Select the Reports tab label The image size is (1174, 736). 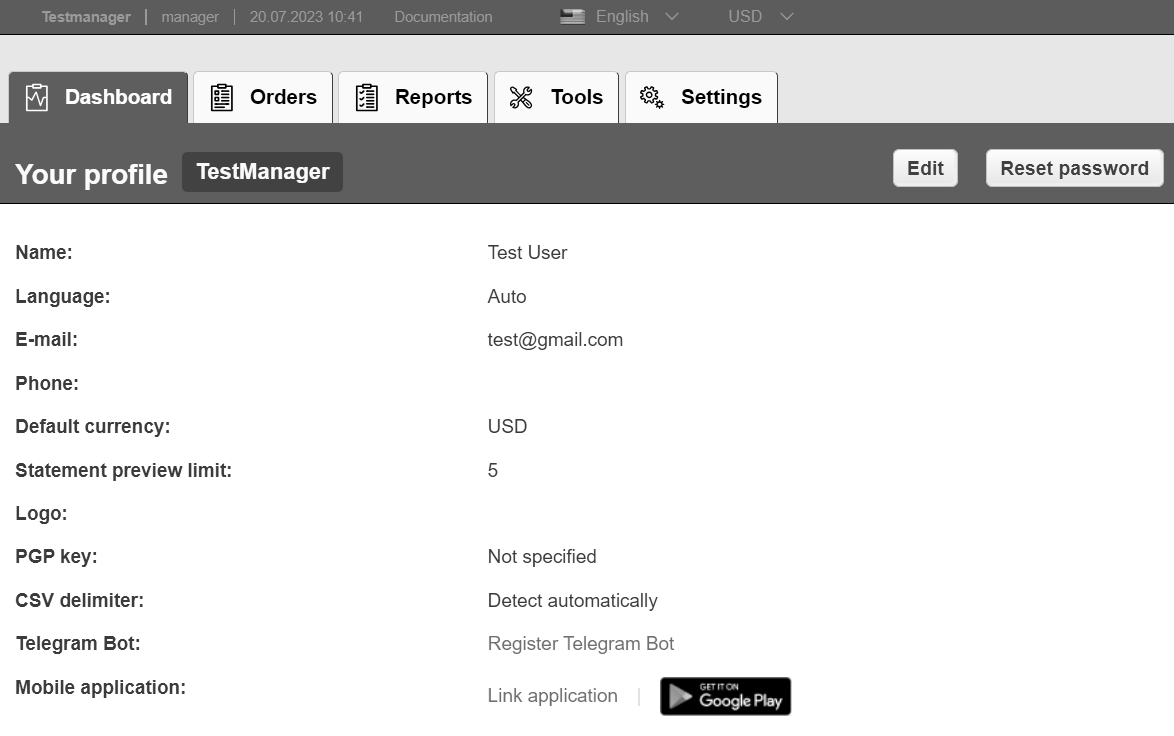tap(433, 97)
